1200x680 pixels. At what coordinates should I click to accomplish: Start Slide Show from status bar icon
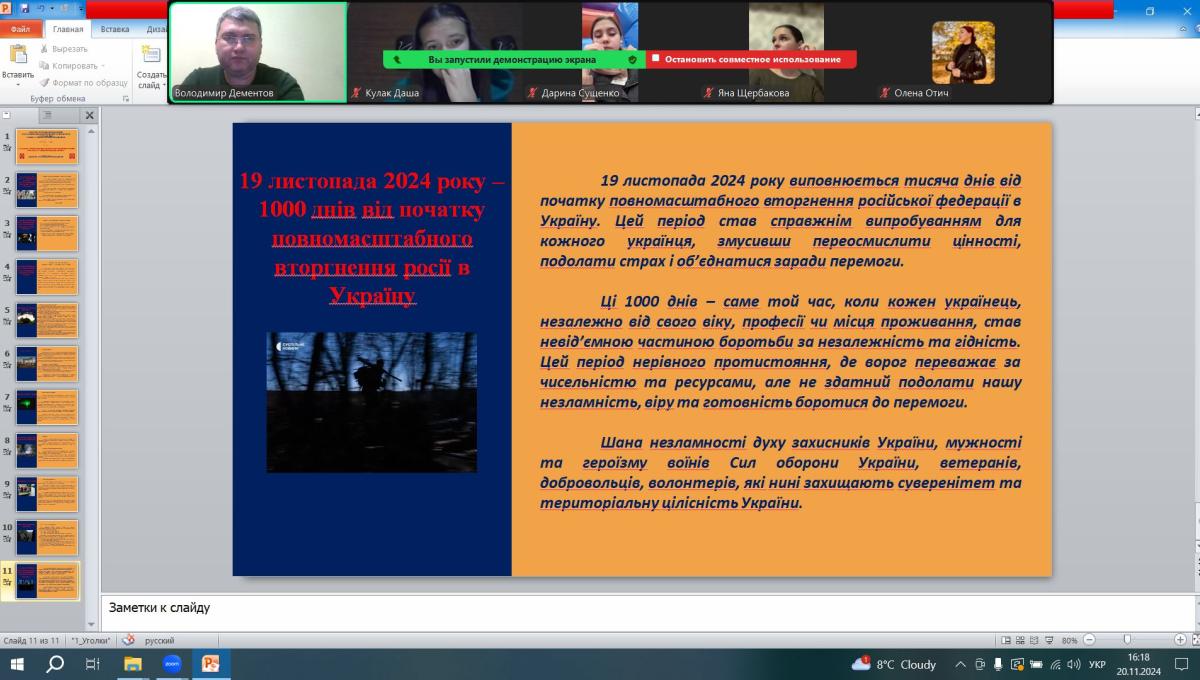click(x=1050, y=640)
